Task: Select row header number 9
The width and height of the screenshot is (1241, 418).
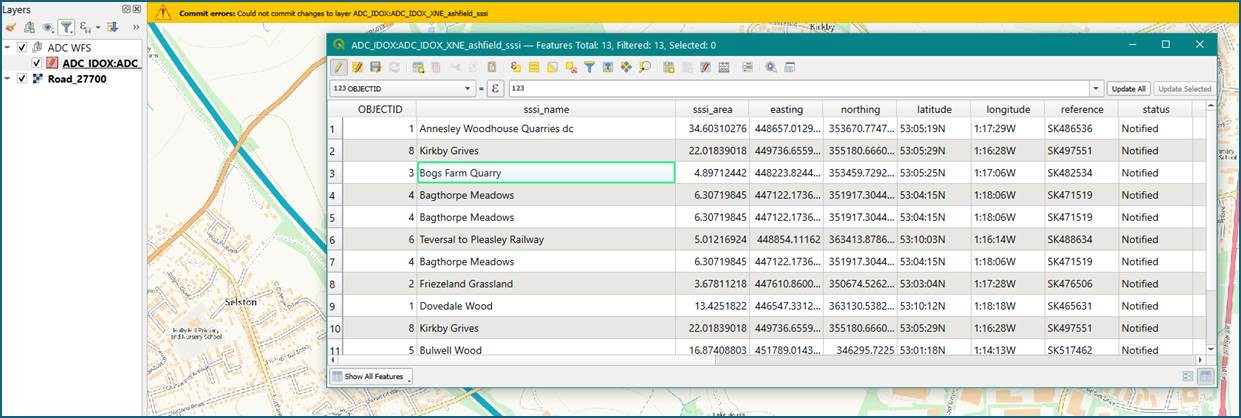Action: pos(337,305)
